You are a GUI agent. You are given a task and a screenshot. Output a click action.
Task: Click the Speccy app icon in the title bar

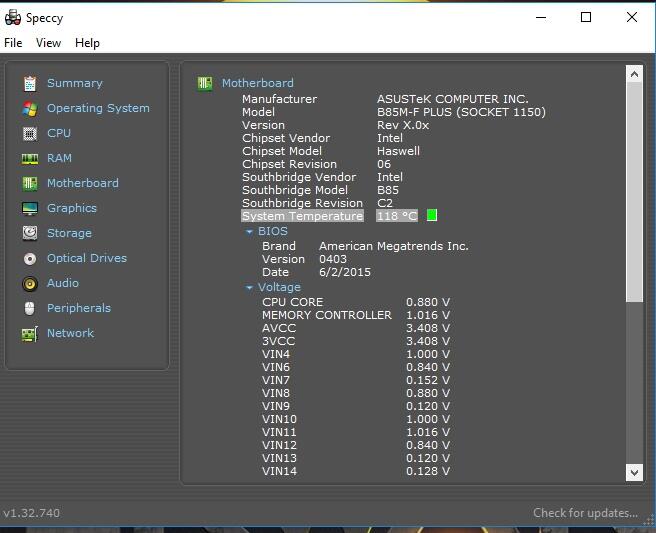tap(13, 18)
